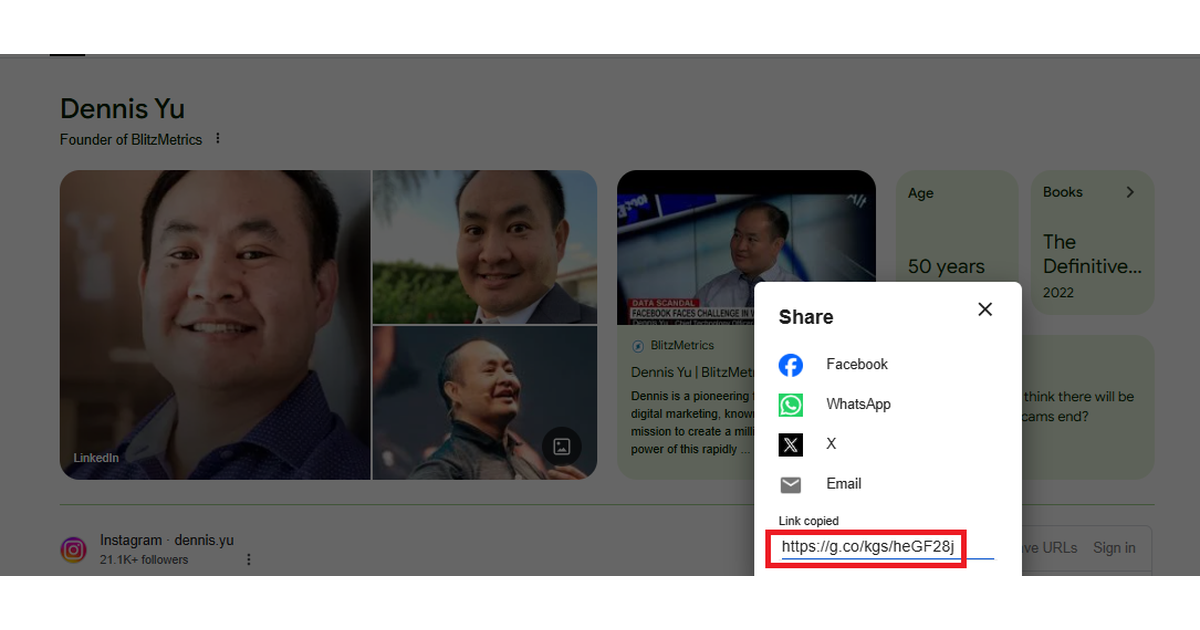
Task: Click the 'Link copied' label
Action: [x=809, y=521]
